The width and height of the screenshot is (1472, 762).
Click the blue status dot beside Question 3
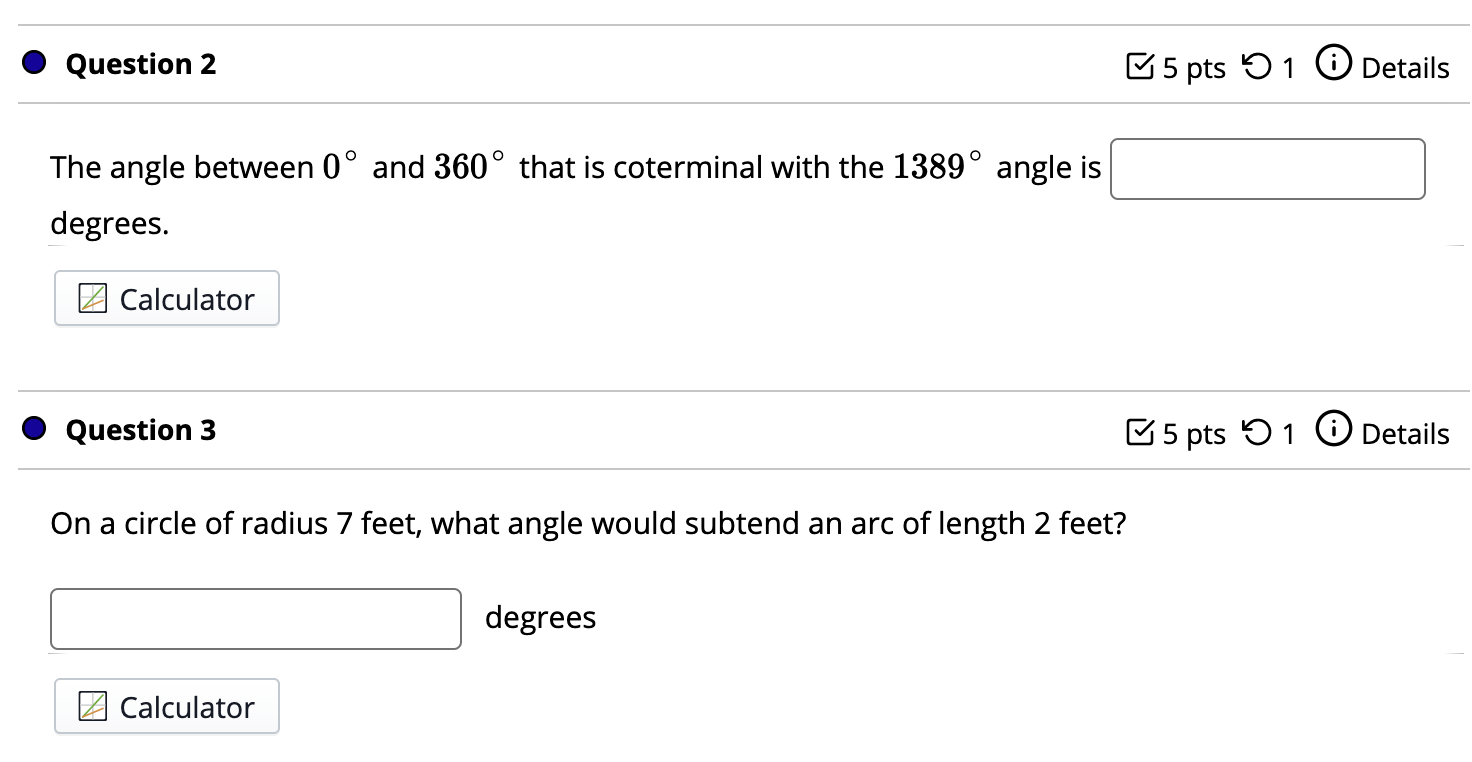[35, 430]
